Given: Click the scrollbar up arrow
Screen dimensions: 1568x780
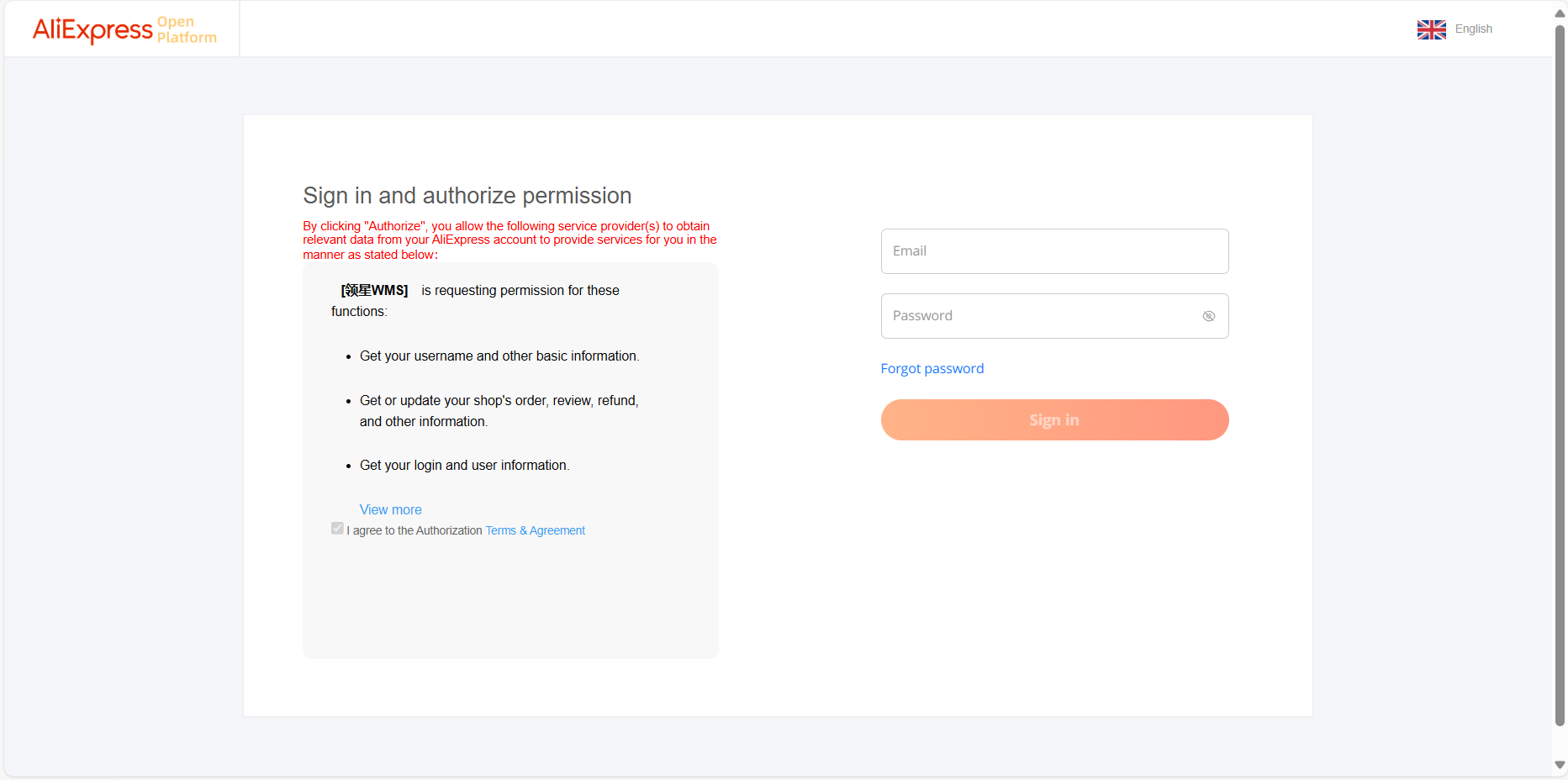Looking at the screenshot, I should point(1560,13).
